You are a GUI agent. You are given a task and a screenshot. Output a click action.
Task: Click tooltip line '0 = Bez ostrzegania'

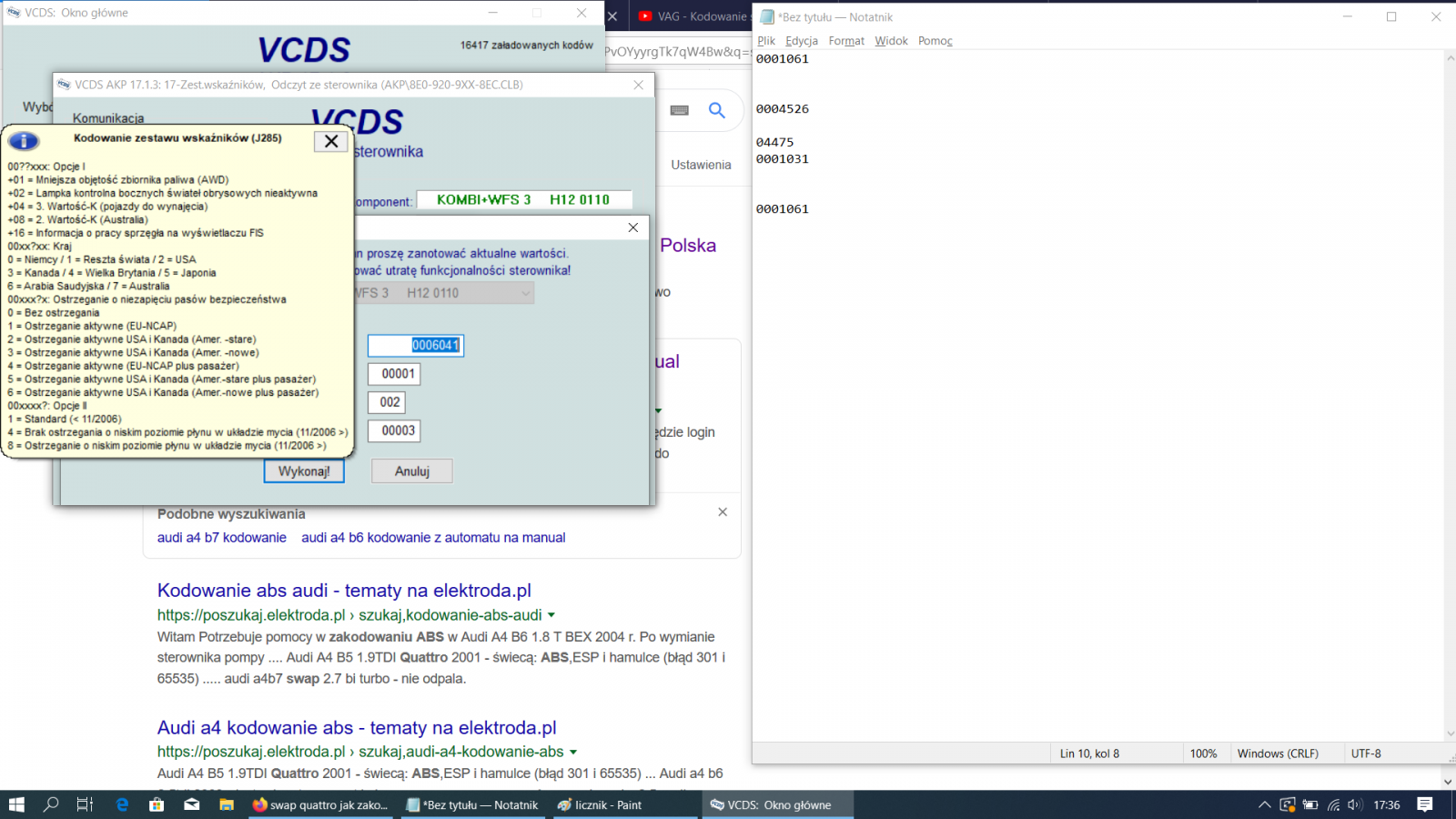click(x=54, y=313)
